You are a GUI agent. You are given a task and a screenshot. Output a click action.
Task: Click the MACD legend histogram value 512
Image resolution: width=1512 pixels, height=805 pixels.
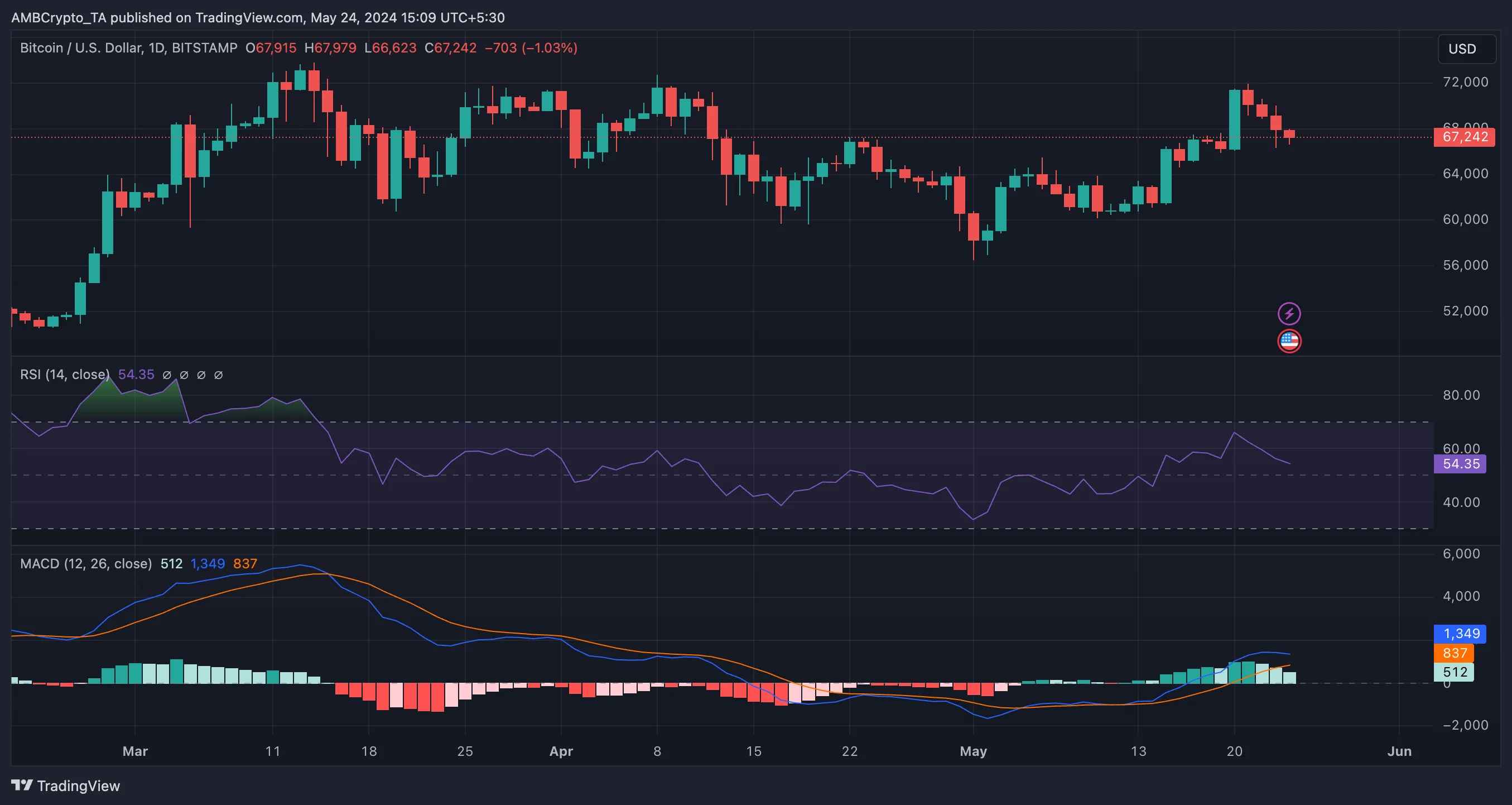(171, 564)
